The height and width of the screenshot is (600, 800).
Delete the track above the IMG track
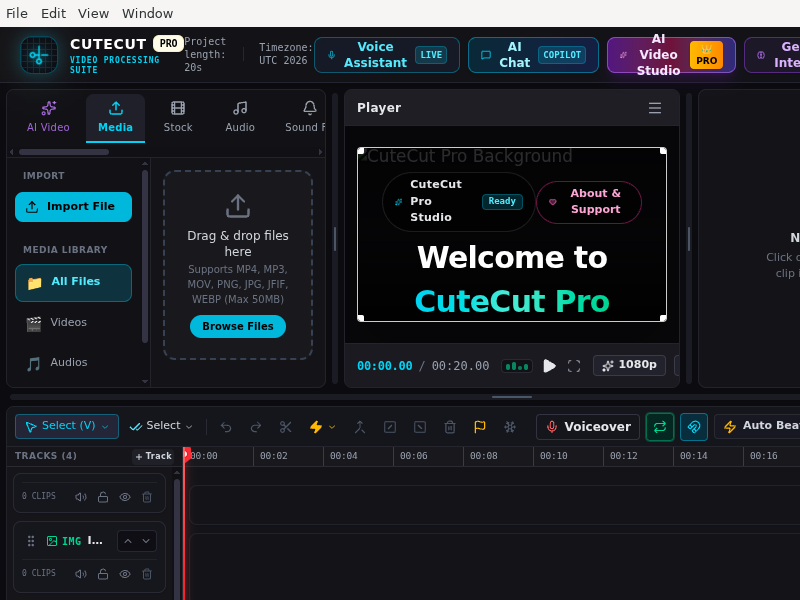coord(147,497)
